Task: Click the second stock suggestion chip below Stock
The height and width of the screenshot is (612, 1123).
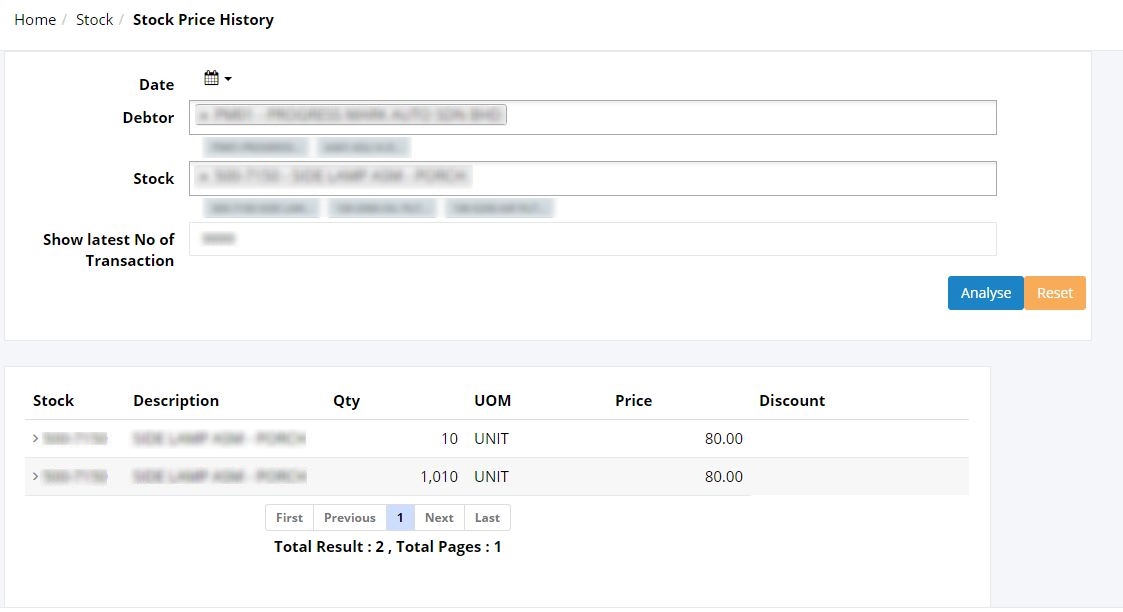Action: 382,208
